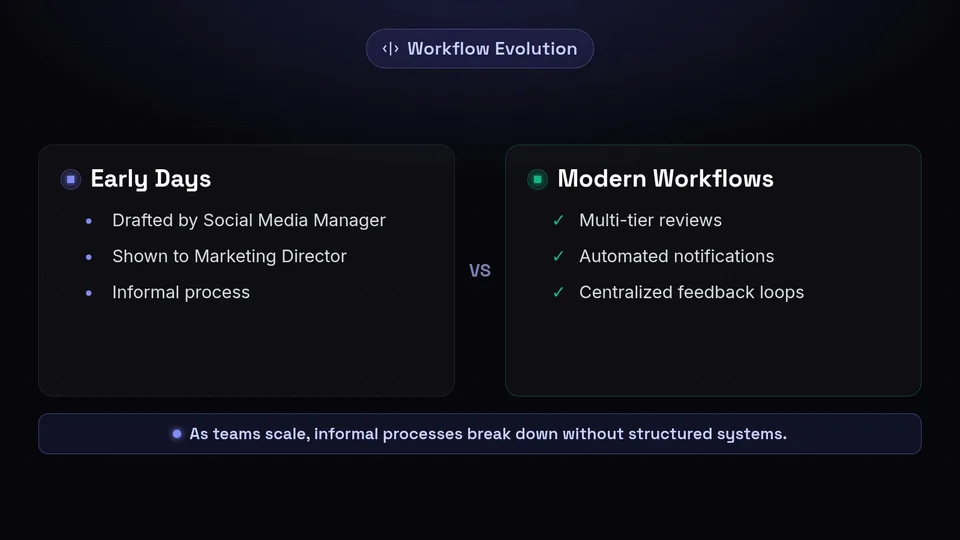Screen dimensions: 960x540
Task: Click the checkmark beside Centralized feedback loops
Action: click(558, 292)
